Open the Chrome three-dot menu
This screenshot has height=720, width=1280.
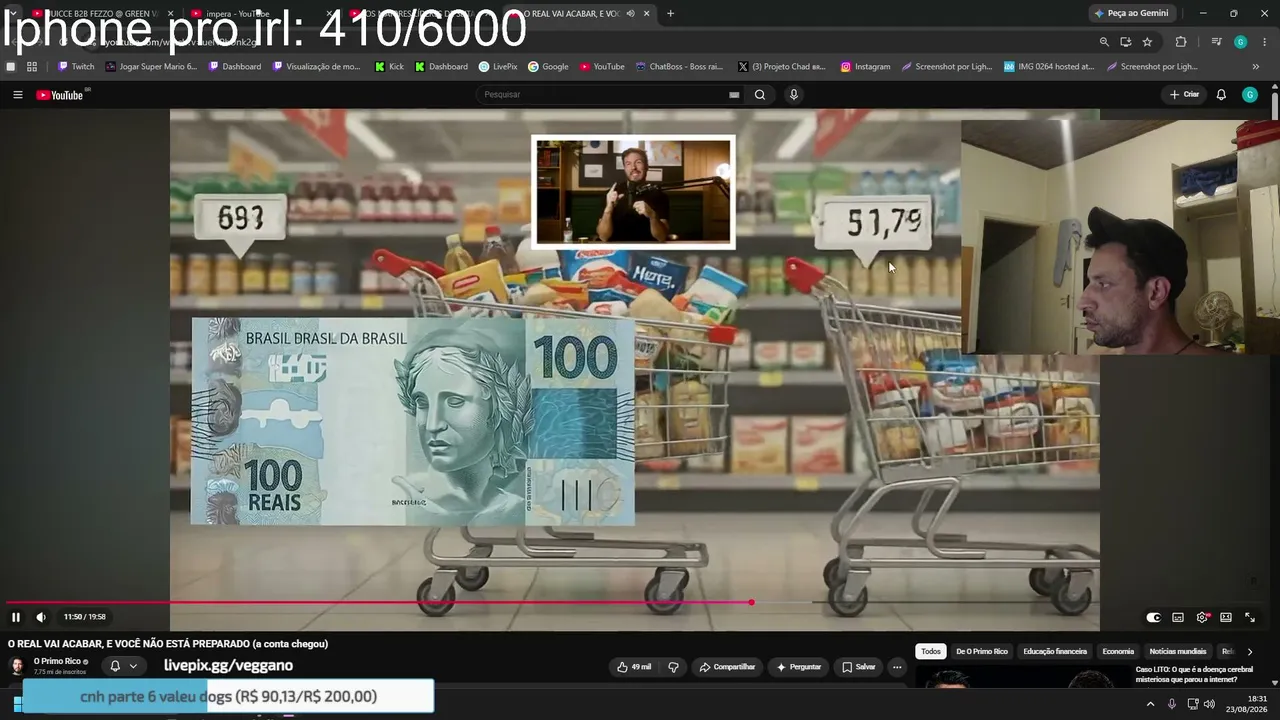tap(1264, 42)
